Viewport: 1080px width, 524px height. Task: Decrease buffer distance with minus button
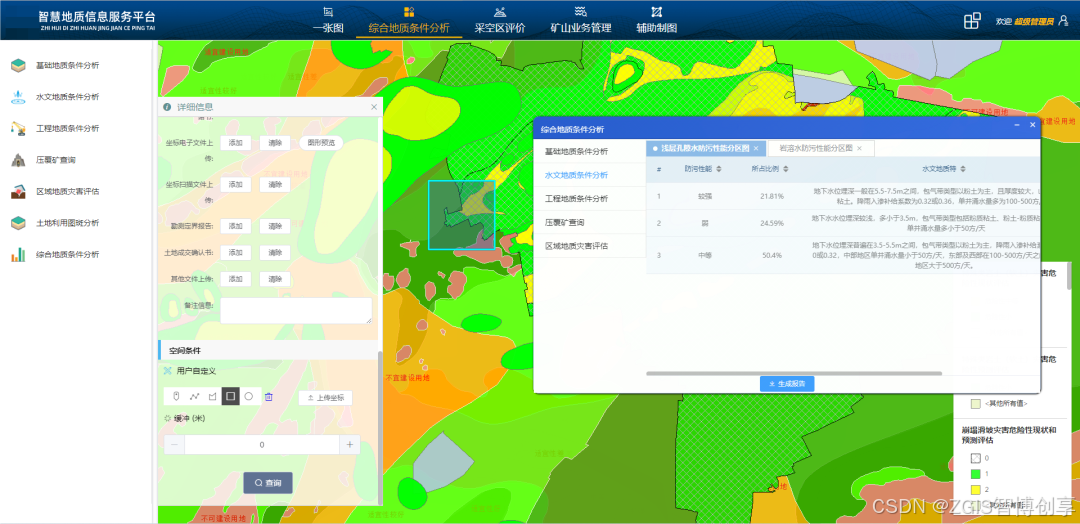pyautogui.click(x=174, y=445)
